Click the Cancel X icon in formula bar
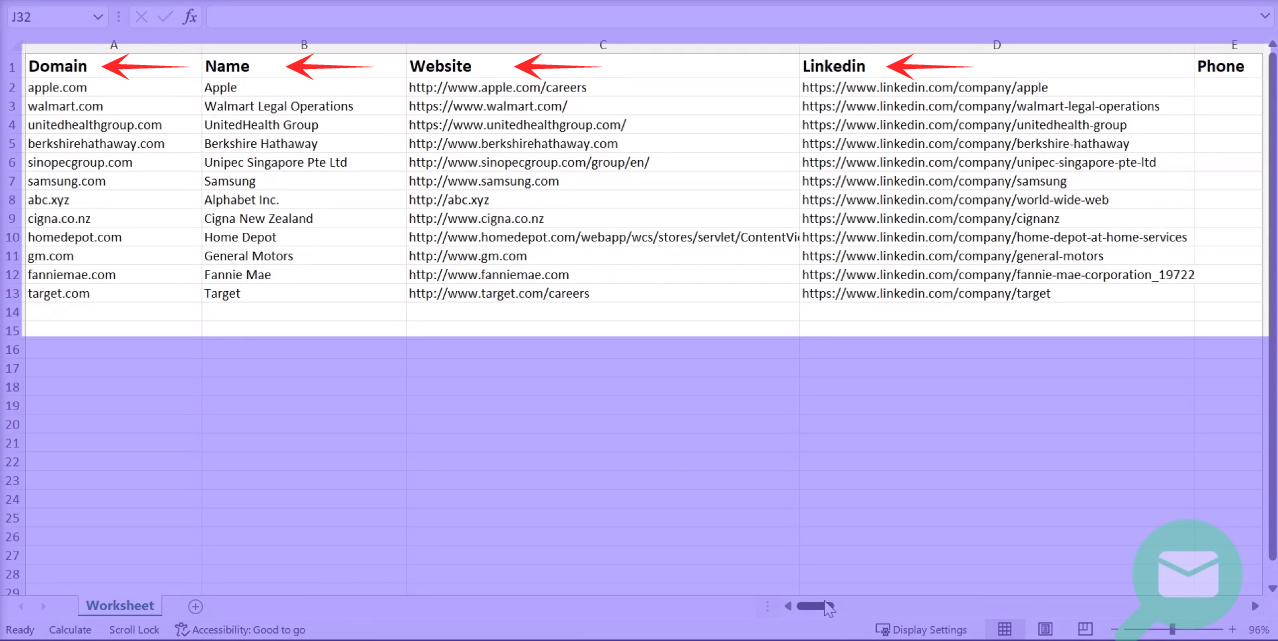1278x641 pixels. [x=142, y=17]
